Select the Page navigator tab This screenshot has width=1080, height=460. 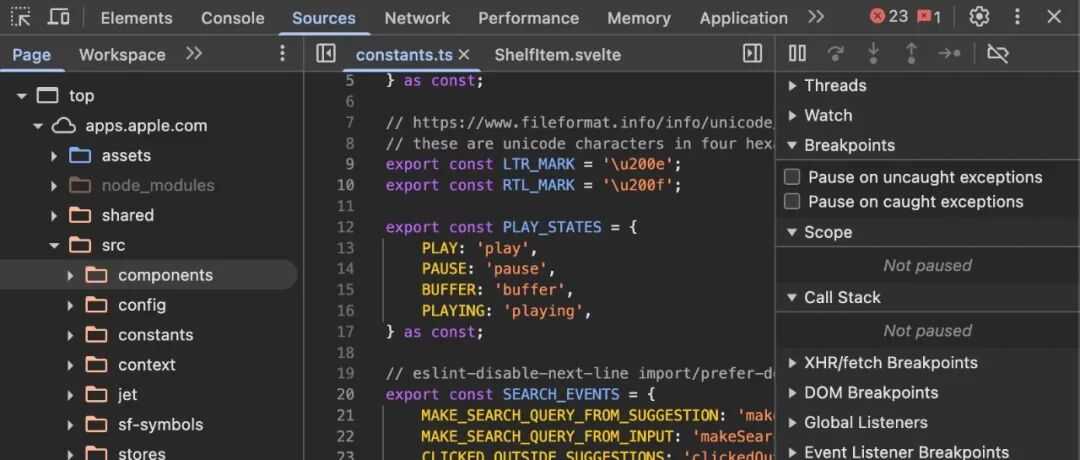point(32,54)
